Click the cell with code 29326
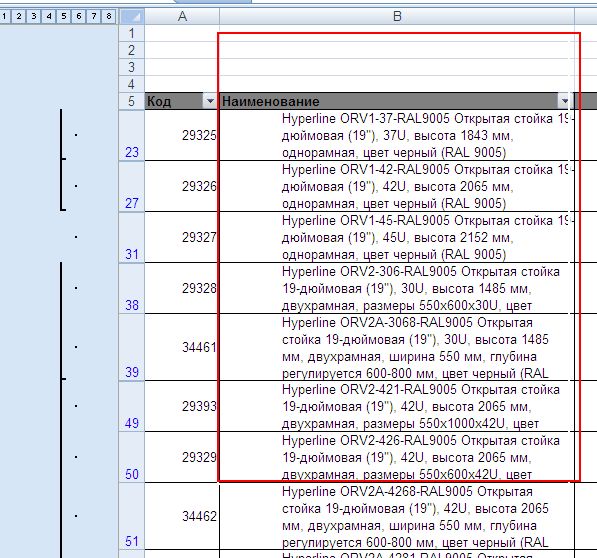The width and height of the screenshot is (597, 558). (182, 186)
